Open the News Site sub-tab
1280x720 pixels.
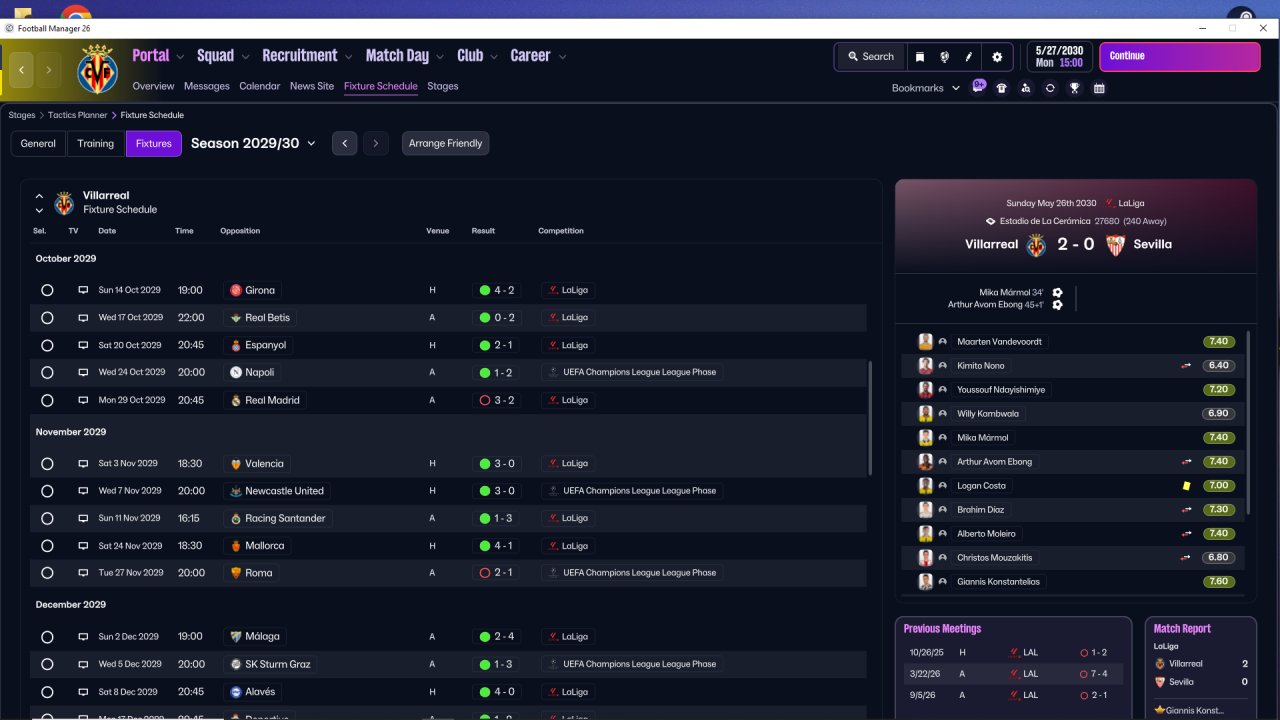[x=312, y=86]
